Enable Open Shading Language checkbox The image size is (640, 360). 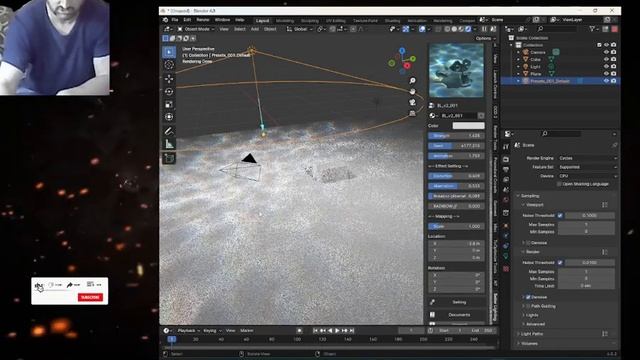559,184
